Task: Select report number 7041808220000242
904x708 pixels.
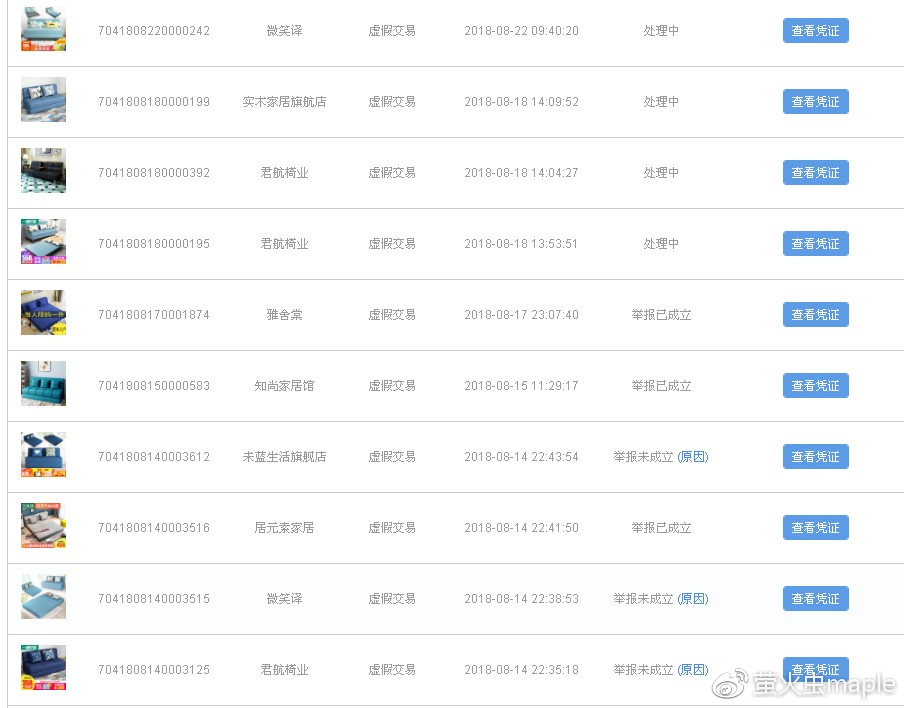Action: click(154, 31)
